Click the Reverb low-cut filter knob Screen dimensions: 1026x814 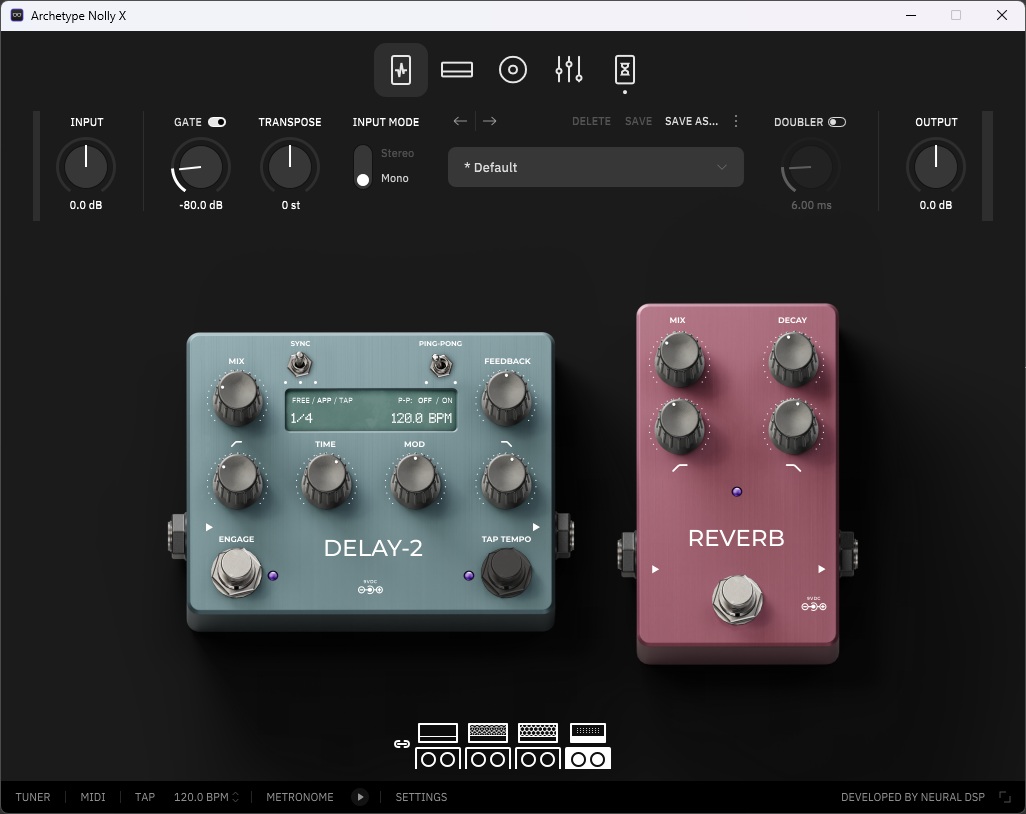[680, 427]
